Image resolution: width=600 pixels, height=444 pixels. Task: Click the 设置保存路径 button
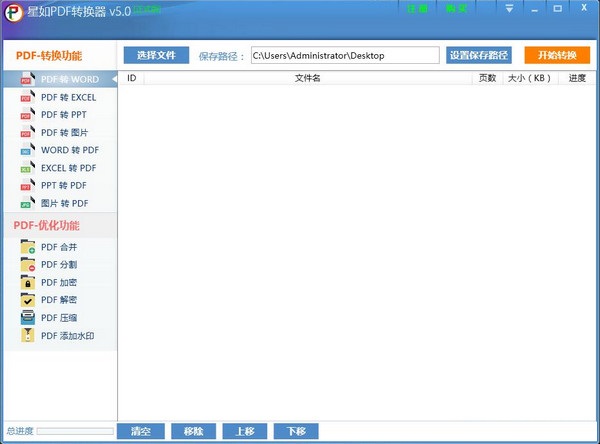(x=479, y=55)
